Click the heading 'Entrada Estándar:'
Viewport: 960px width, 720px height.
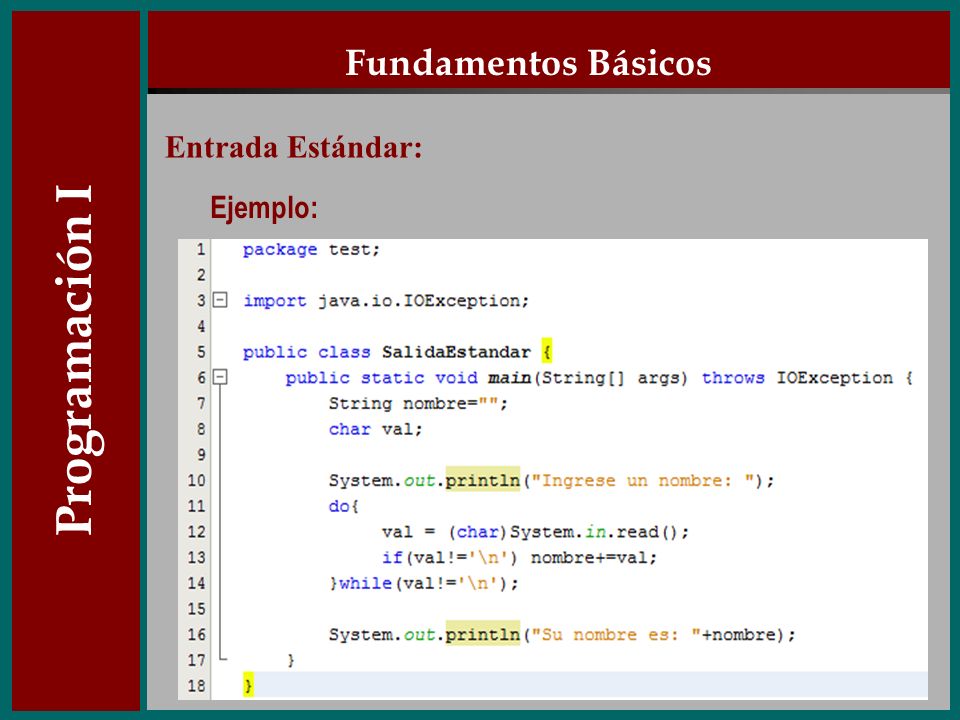[x=294, y=147]
